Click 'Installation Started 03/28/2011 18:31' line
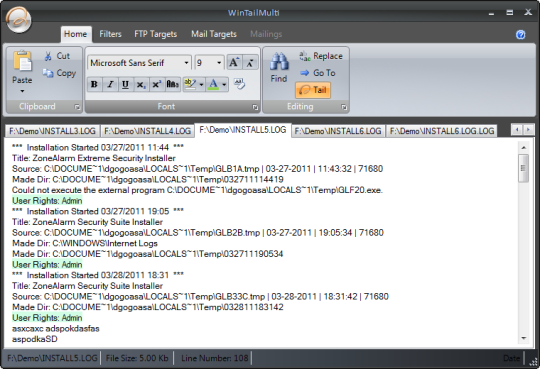540x369 pixels. (x=98, y=275)
